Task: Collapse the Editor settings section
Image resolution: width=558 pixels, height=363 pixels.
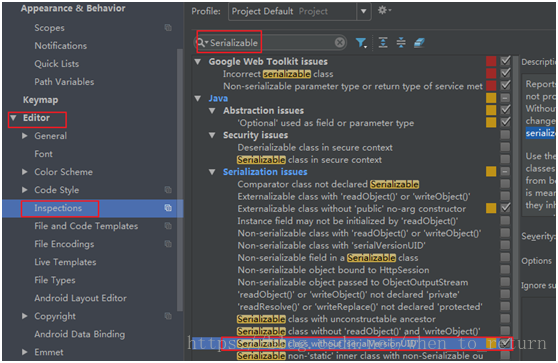Action: pos(13,117)
